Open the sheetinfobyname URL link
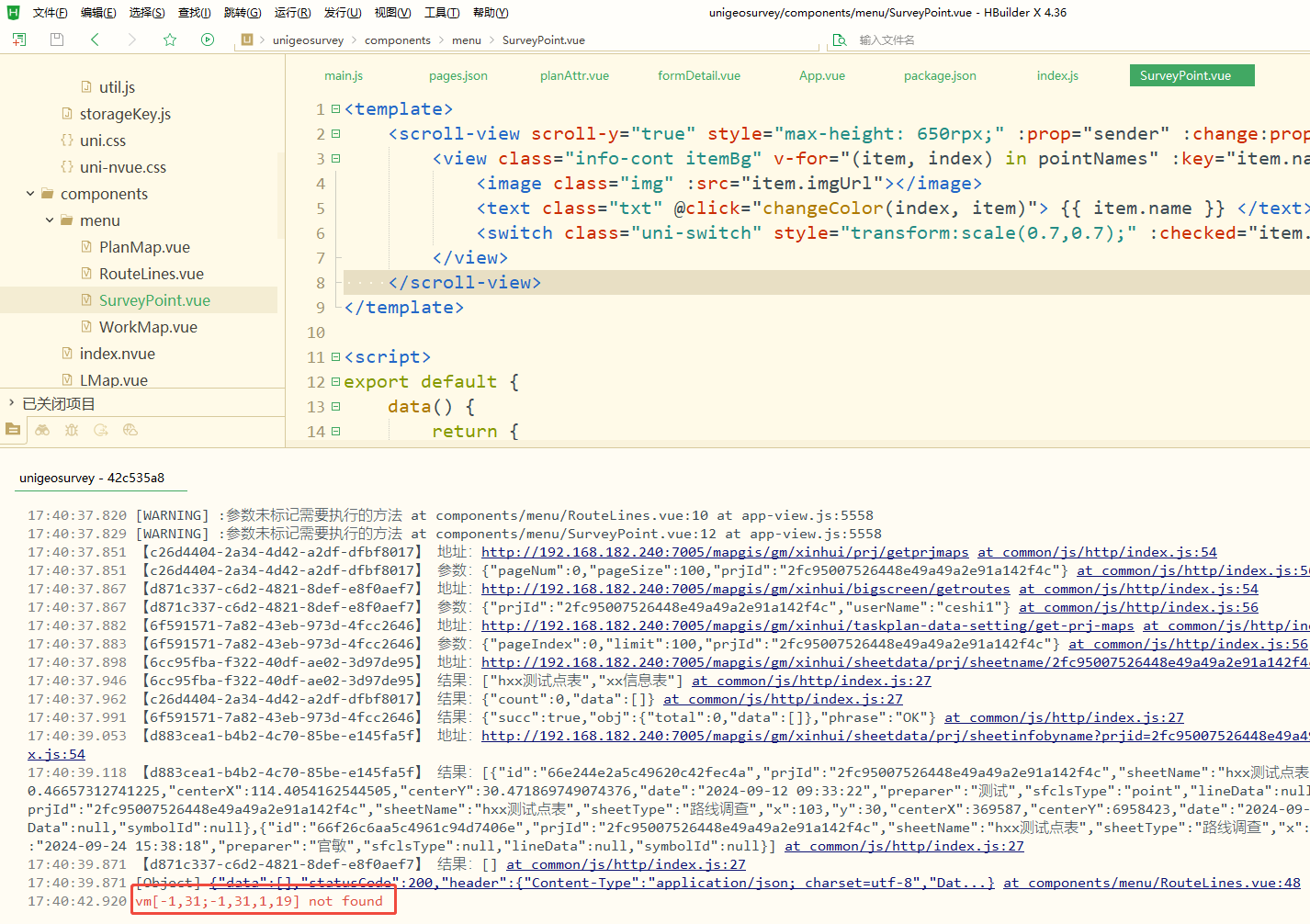1310x924 pixels. [896, 736]
